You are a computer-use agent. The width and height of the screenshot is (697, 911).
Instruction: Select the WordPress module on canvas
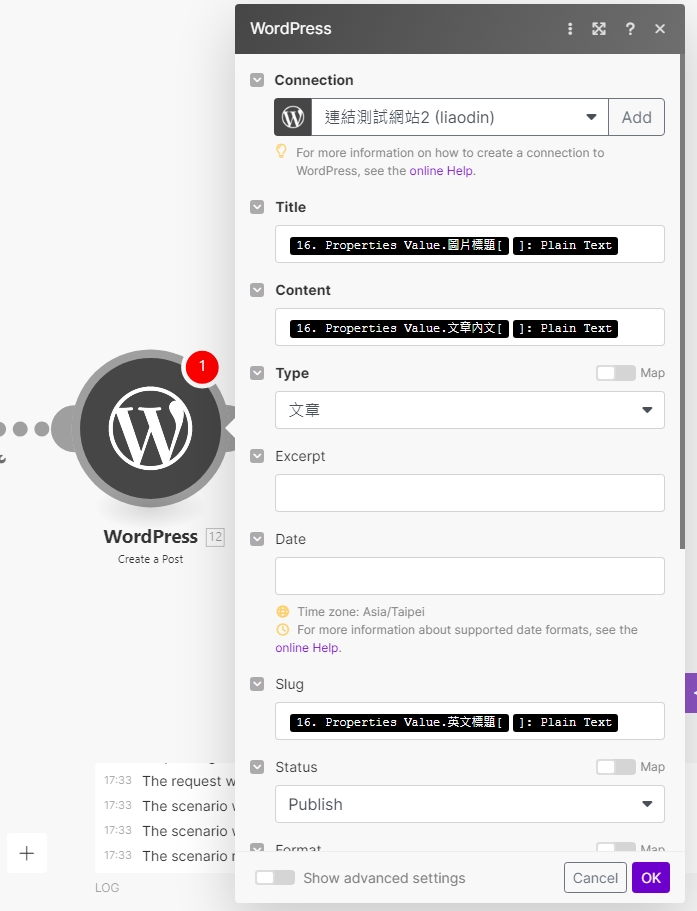click(x=150, y=428)
